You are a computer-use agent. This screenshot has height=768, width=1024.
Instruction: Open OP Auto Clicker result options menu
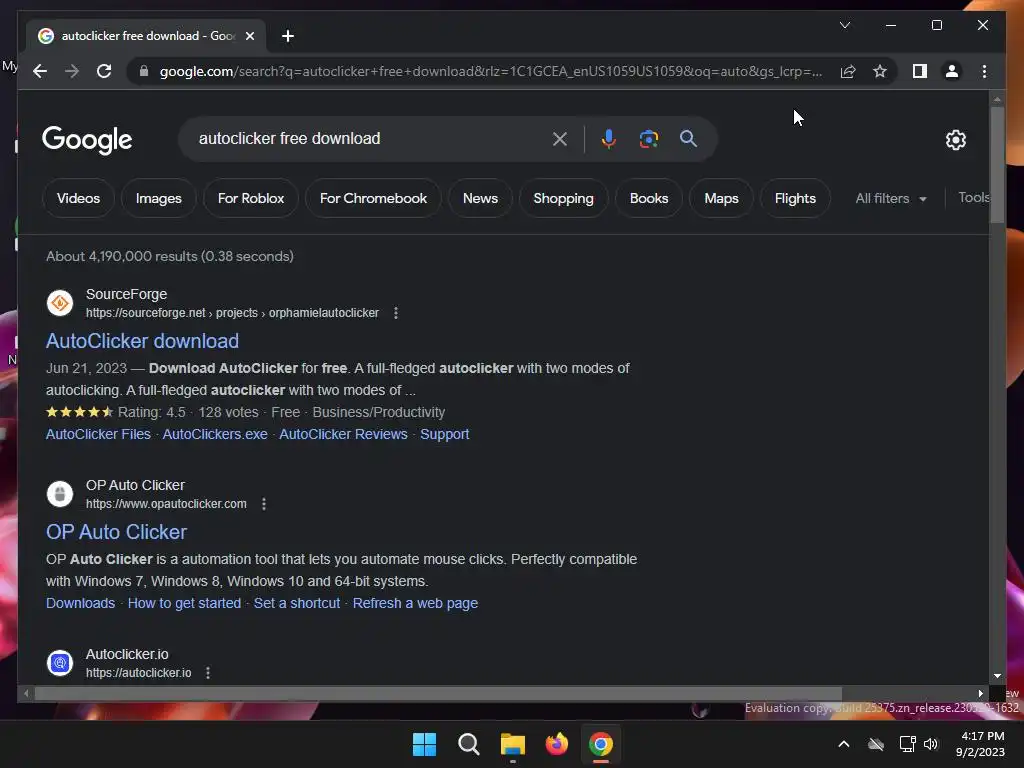point(264,504)
